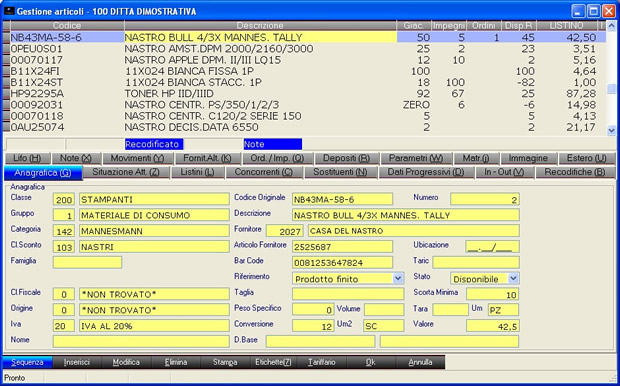Select row 00070117 NASTRO APPLE
Viewport: 620px width, 386px height.
304,60
